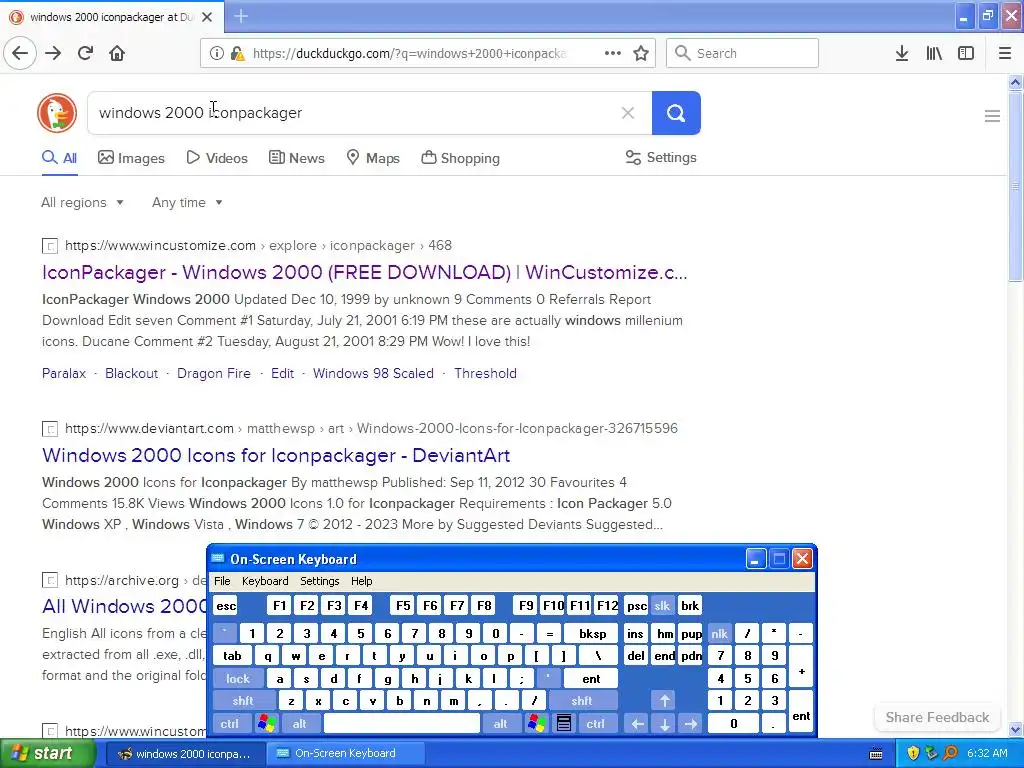Viewport: 1024px width, 768px height.
Task: Toggle the right ctrl key
Action: coord(596,724)
